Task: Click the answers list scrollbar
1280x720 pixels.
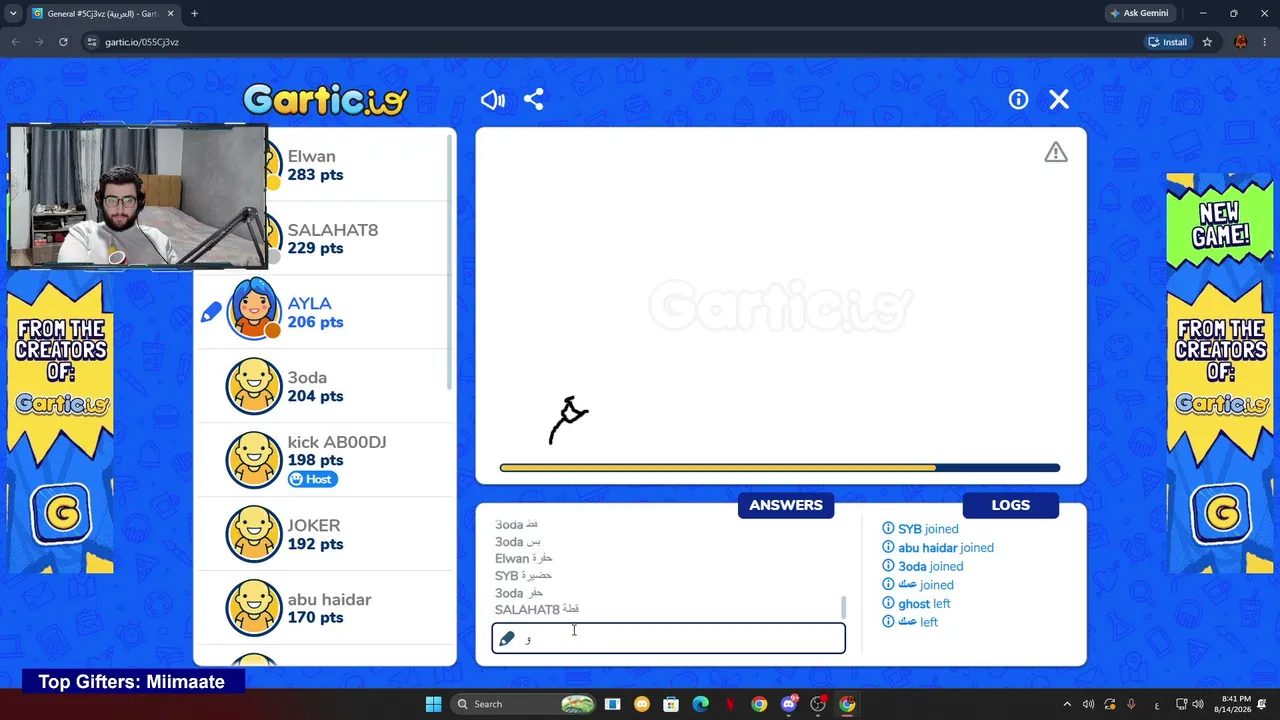Action: click(x=844, y=607)
